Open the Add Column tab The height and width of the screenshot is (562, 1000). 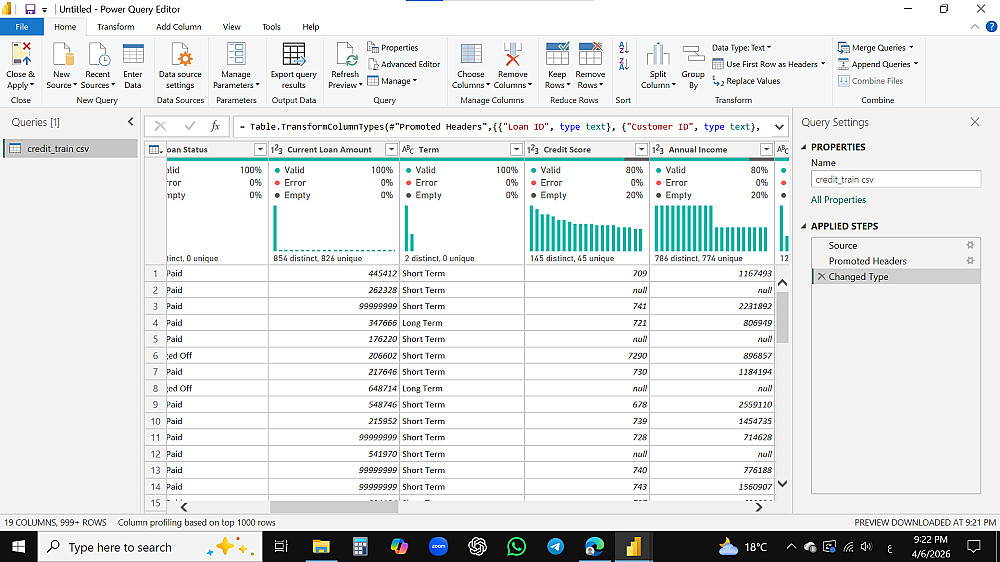(178, 27)
